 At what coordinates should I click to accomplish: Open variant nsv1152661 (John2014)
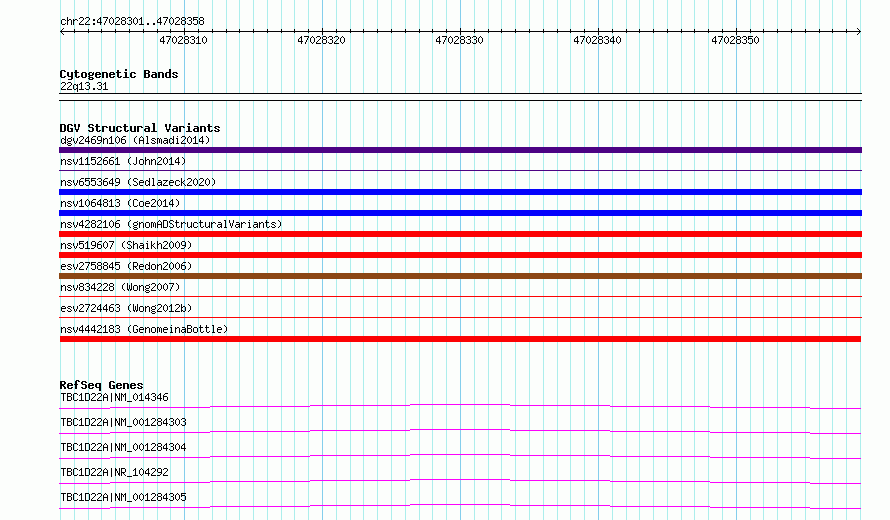(123, 161)
